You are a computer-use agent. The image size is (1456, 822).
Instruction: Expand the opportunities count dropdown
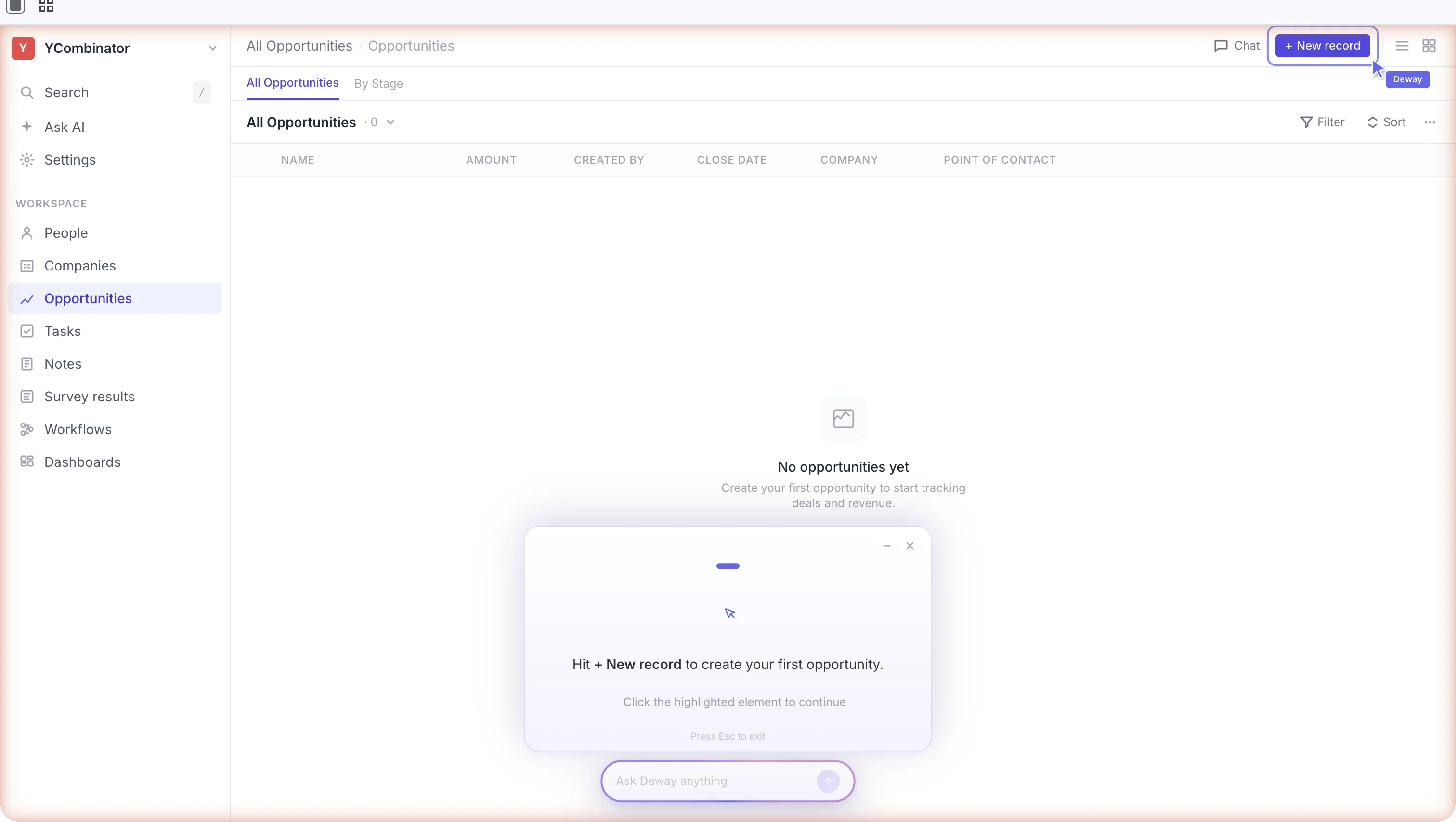coord(390,122)
